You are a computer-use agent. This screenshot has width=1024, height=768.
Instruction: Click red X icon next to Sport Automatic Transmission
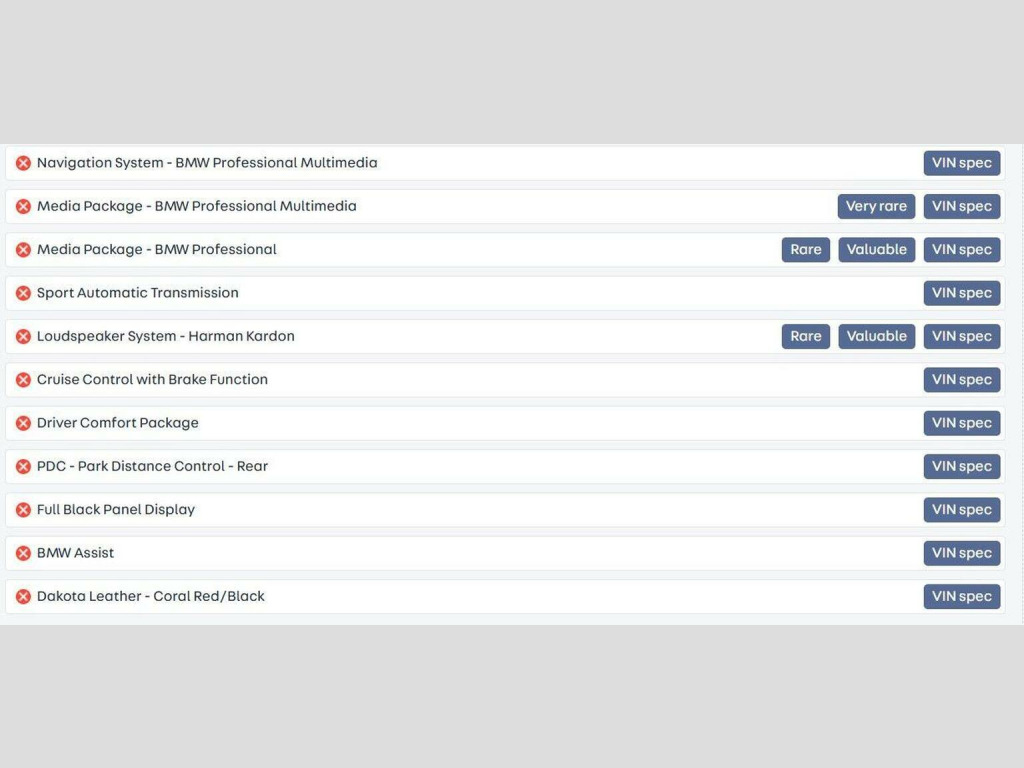[23, 293]
